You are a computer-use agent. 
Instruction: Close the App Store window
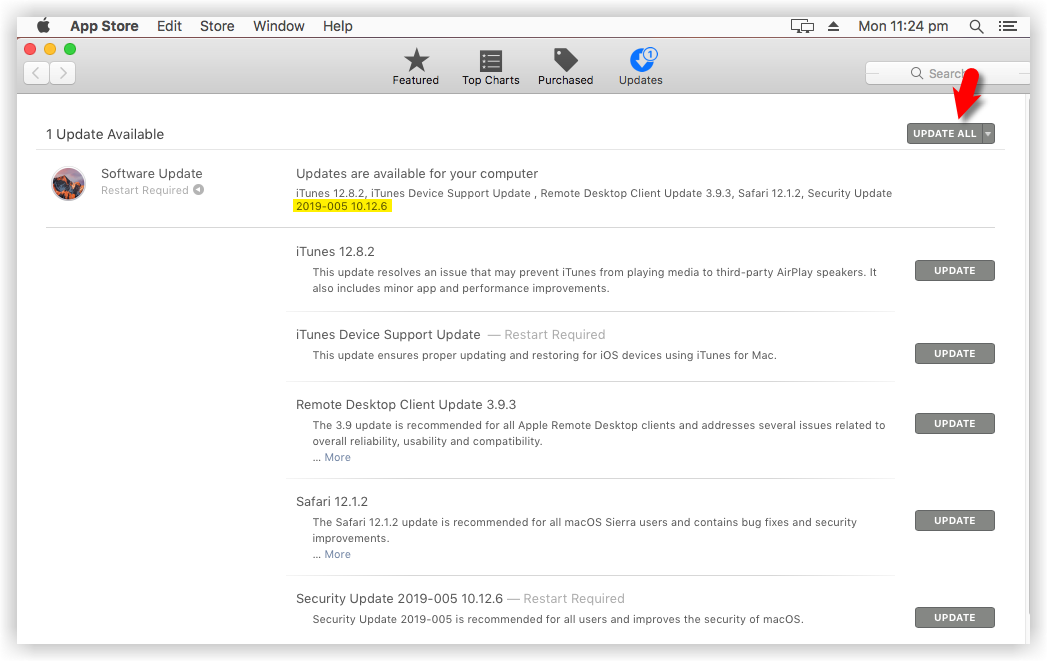30,49
